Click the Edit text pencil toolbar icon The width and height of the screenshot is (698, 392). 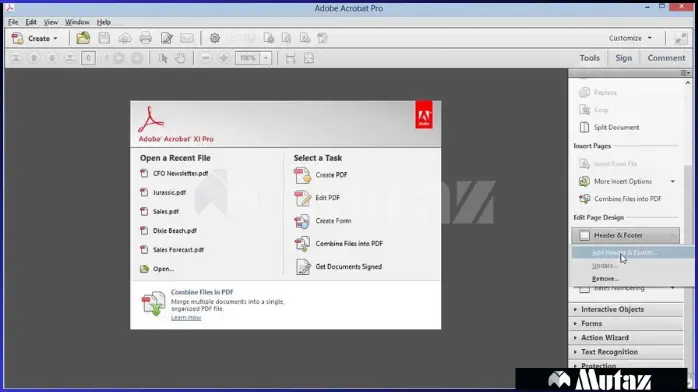point(166,38)
